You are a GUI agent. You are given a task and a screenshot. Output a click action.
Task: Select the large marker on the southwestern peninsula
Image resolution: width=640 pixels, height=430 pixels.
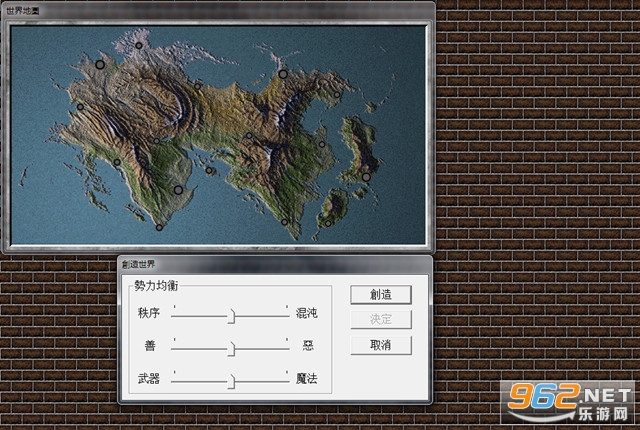(178, 190)
